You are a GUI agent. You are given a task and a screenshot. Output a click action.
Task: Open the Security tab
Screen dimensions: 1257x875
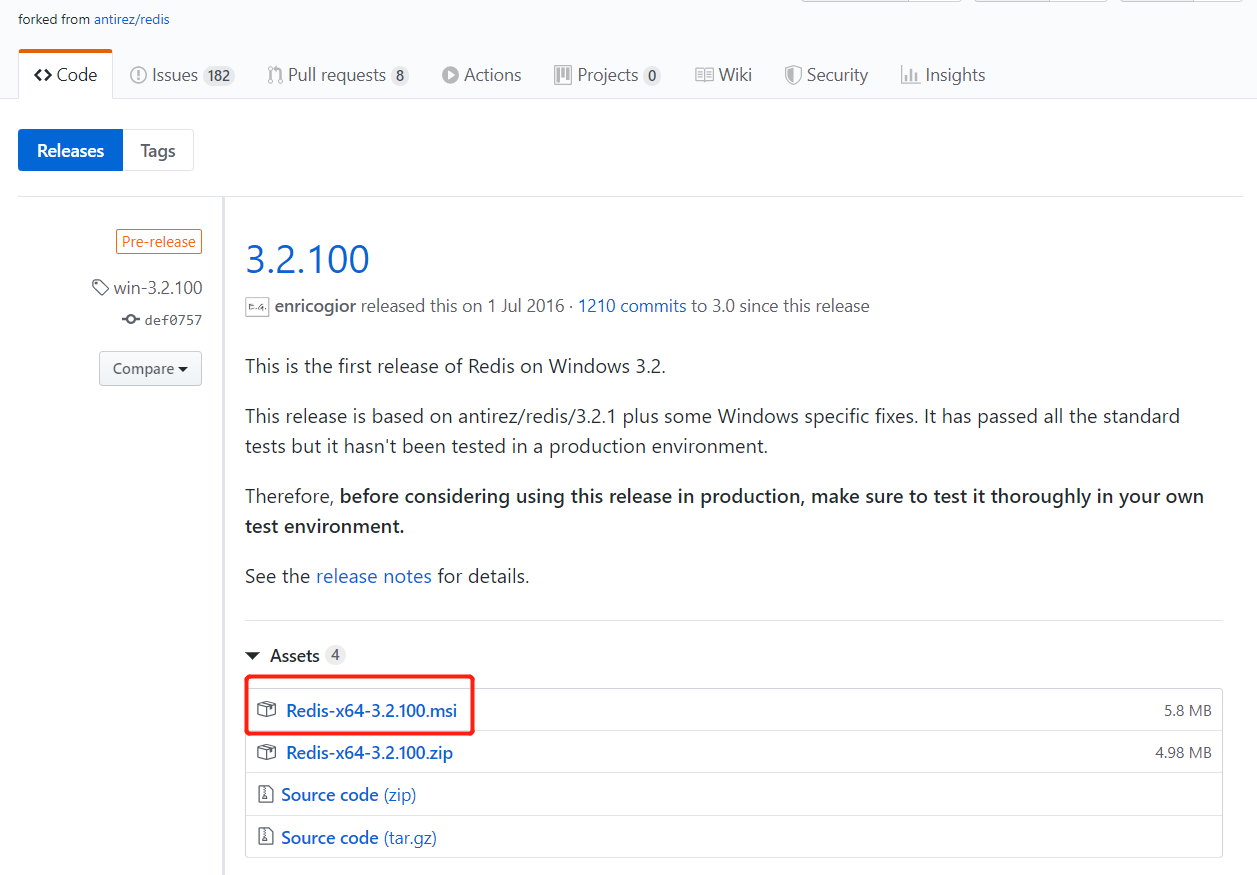[826, 75]
